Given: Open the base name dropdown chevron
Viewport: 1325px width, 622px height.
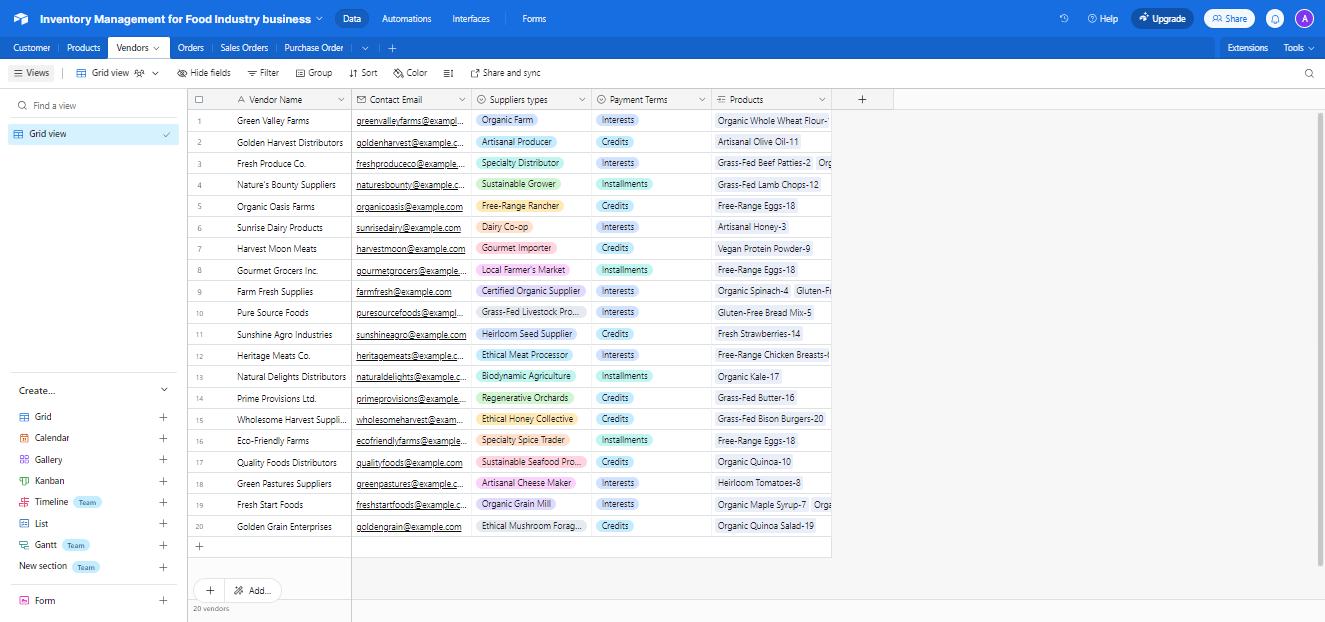Looking at the screenshot, I should point(319,18).
